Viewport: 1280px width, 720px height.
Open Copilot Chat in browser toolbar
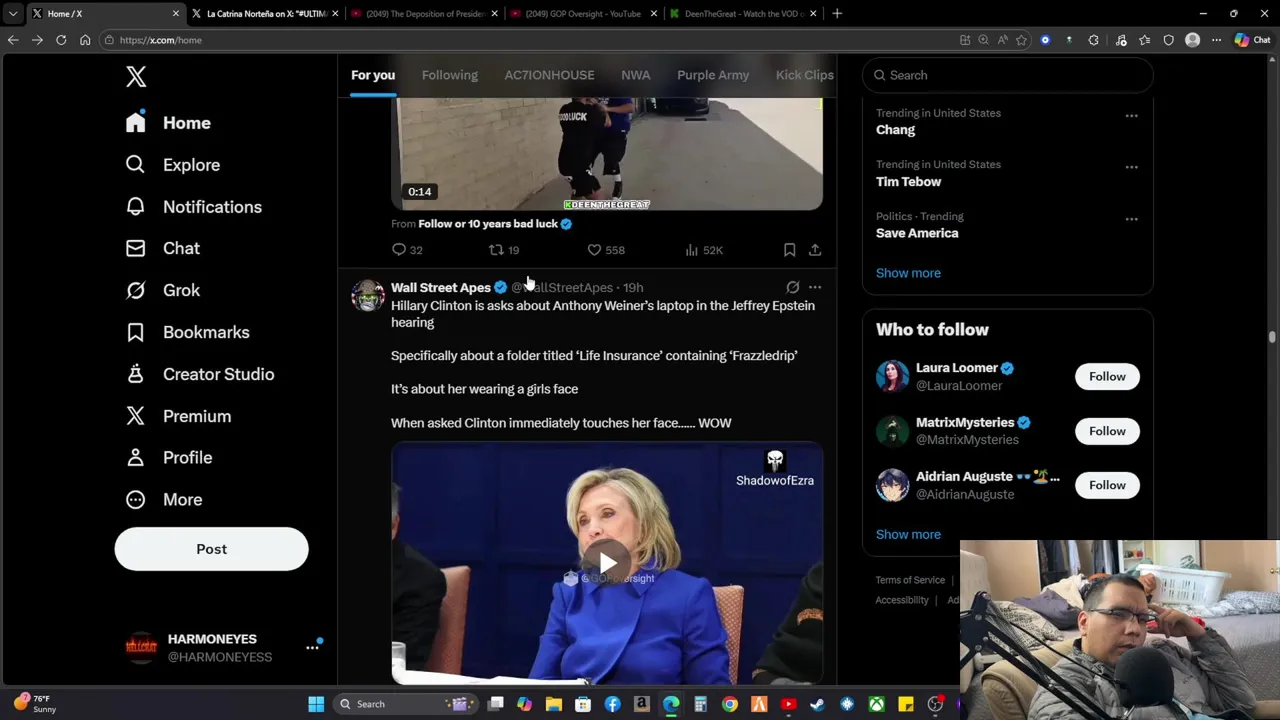[1252, 40]
